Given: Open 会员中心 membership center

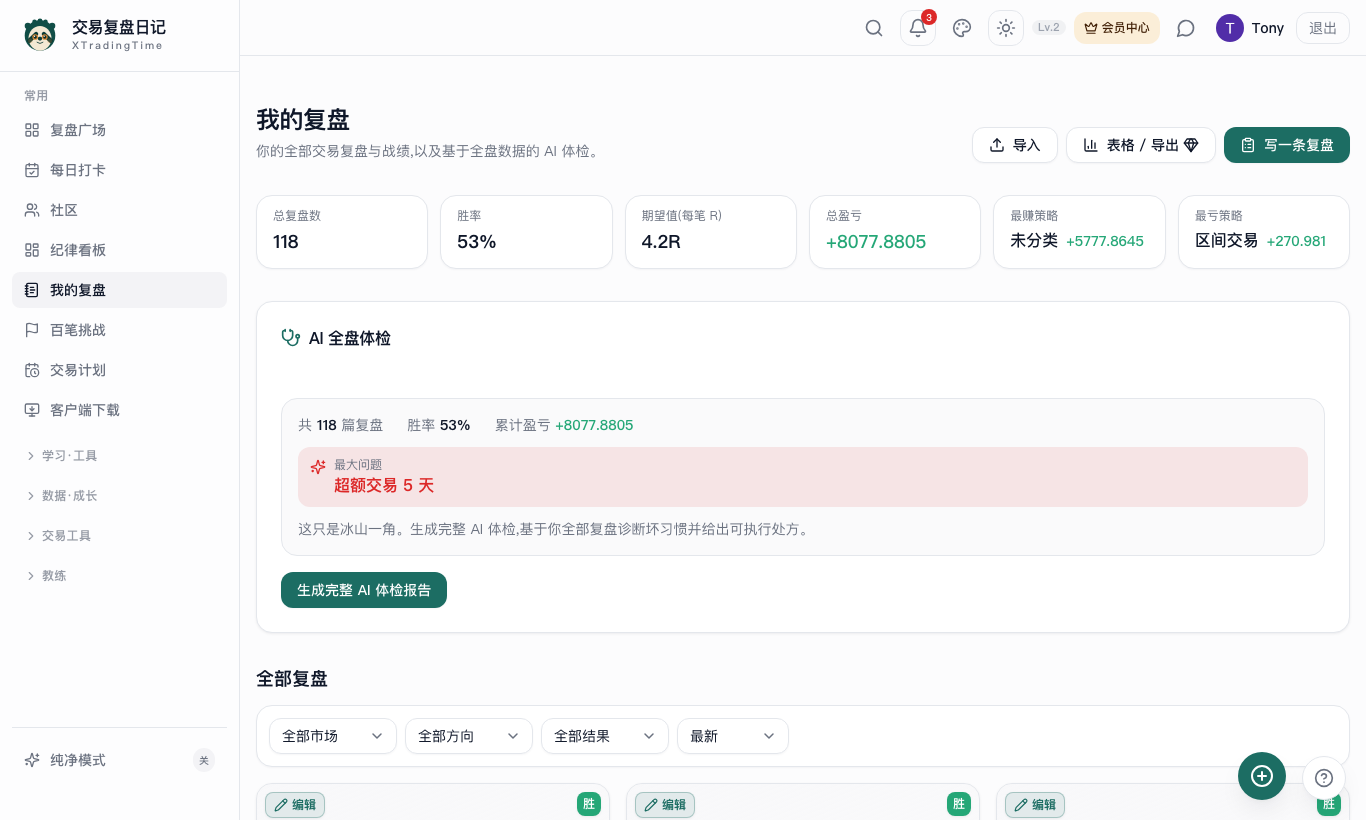Looking at the screenshot, I should coord(1117,28).
